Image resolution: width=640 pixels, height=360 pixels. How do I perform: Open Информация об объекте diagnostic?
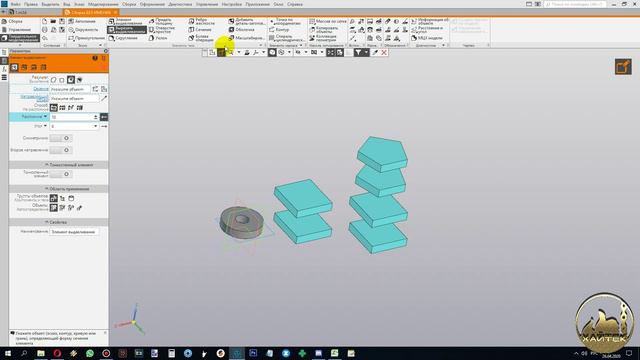[x=430, y=21]
